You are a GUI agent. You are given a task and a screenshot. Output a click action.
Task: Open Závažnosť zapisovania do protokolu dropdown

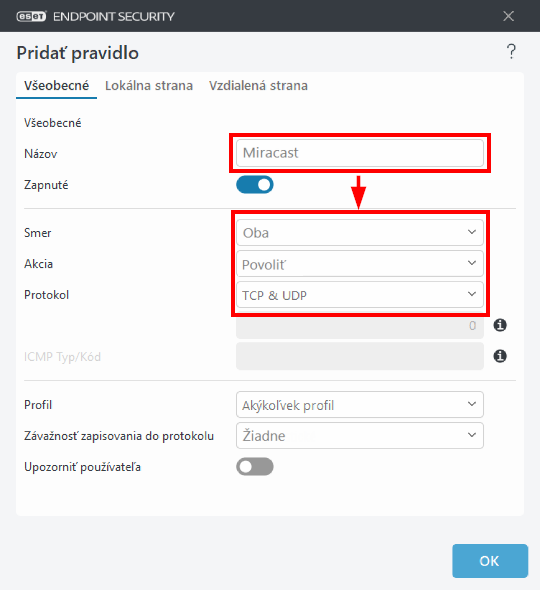pos(360,435)
